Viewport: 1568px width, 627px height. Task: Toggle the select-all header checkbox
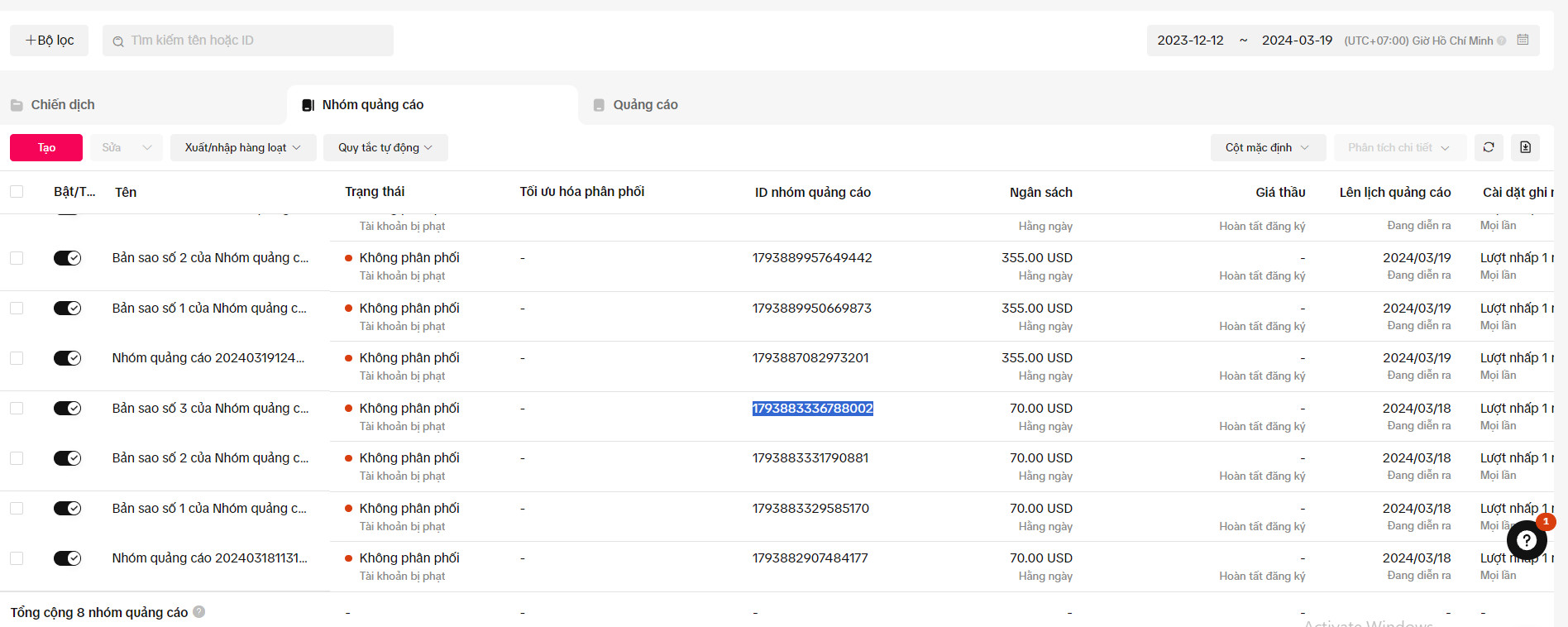[x=17, y=192]
